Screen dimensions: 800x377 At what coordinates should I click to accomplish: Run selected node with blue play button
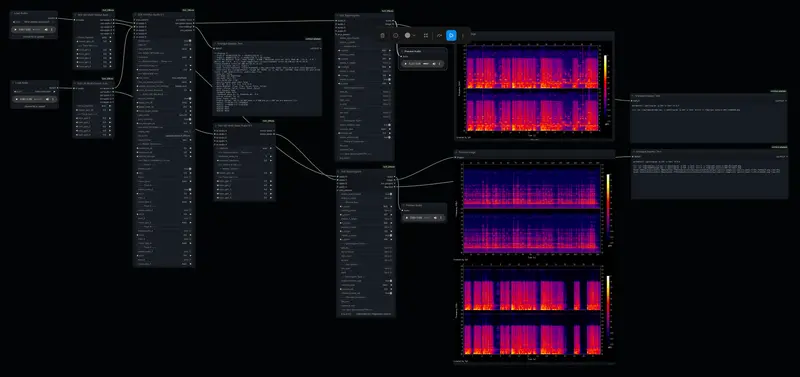(452, 36)
